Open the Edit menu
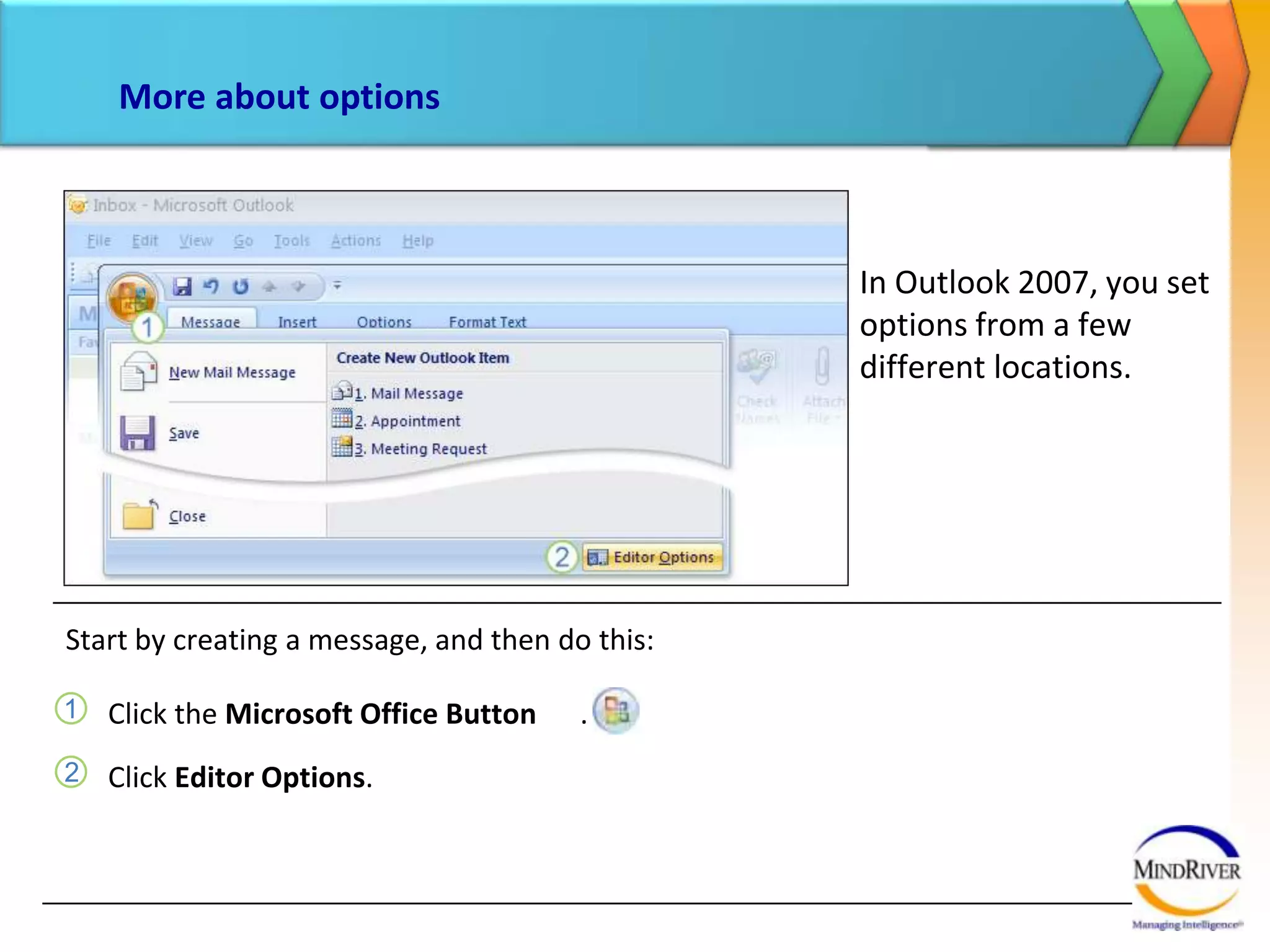Viewport: 1270px width, 952px height. point(145,240)
